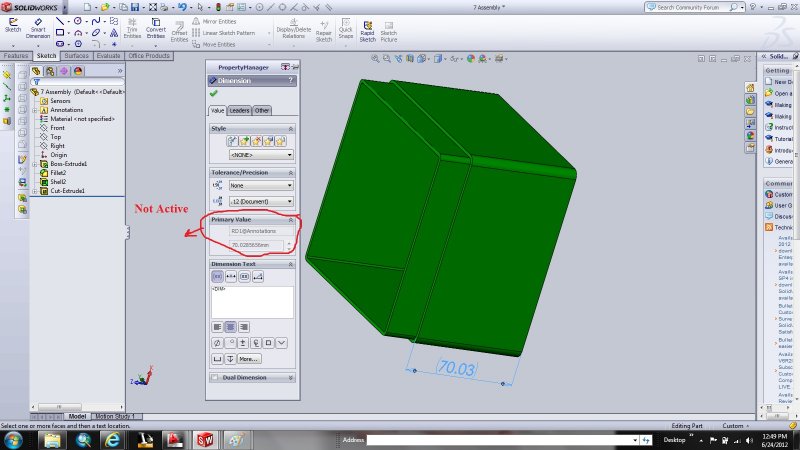Open Display/Delete Relations tool

[293, 29]
